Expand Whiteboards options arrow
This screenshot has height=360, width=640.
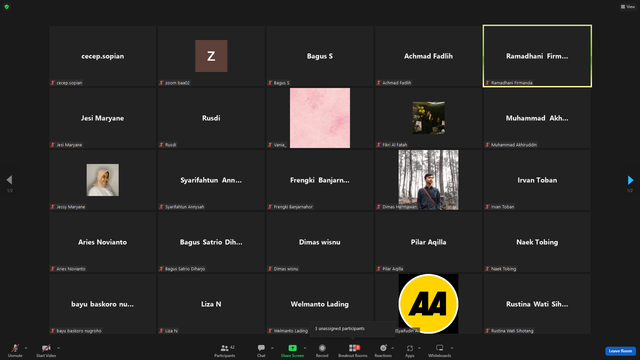[x=452, y=348]
